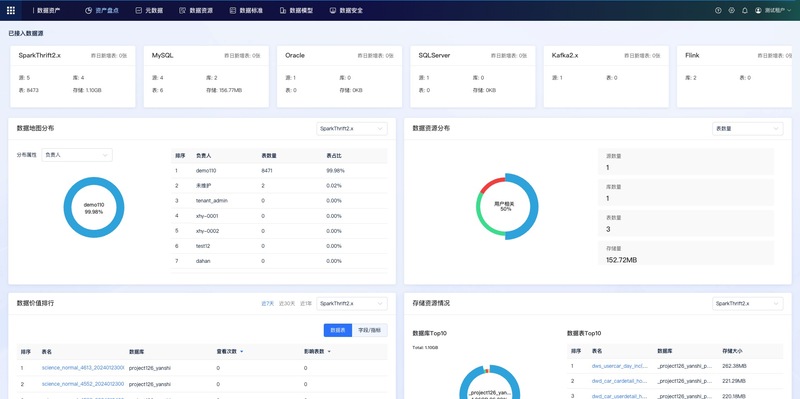Open SparkThrift2.x dropdown in 存储资源情况

click(x=747, y=304)
